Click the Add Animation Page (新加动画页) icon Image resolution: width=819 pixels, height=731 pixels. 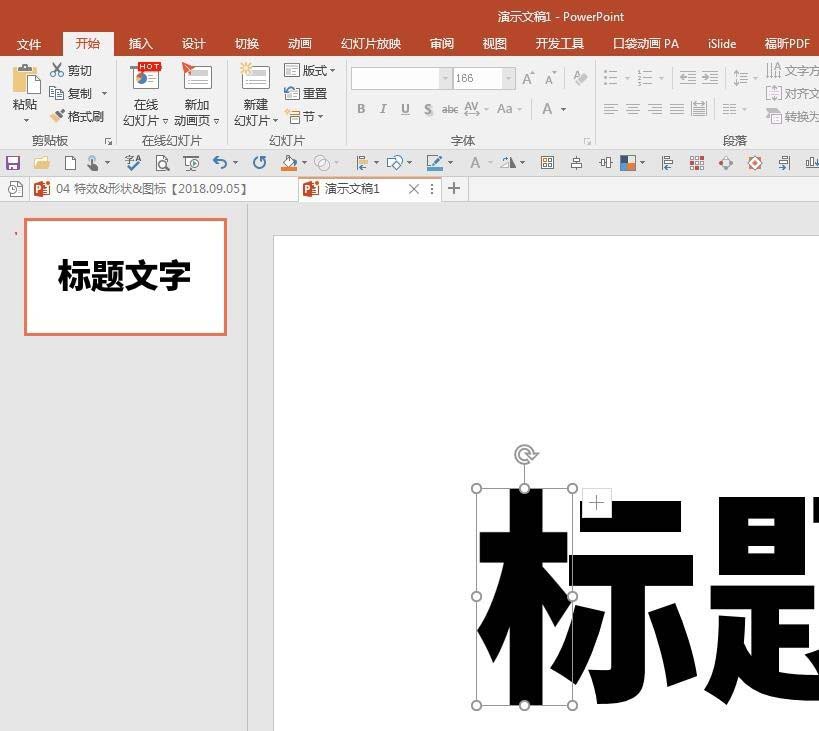tap(196, 77)
